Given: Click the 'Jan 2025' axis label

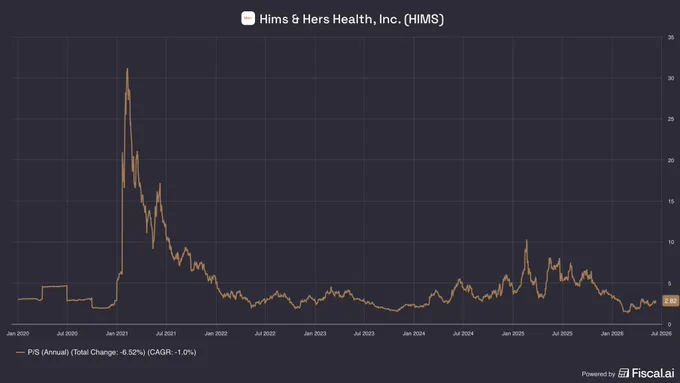Looking at the screenshot, I should click(x=513, y=334).
